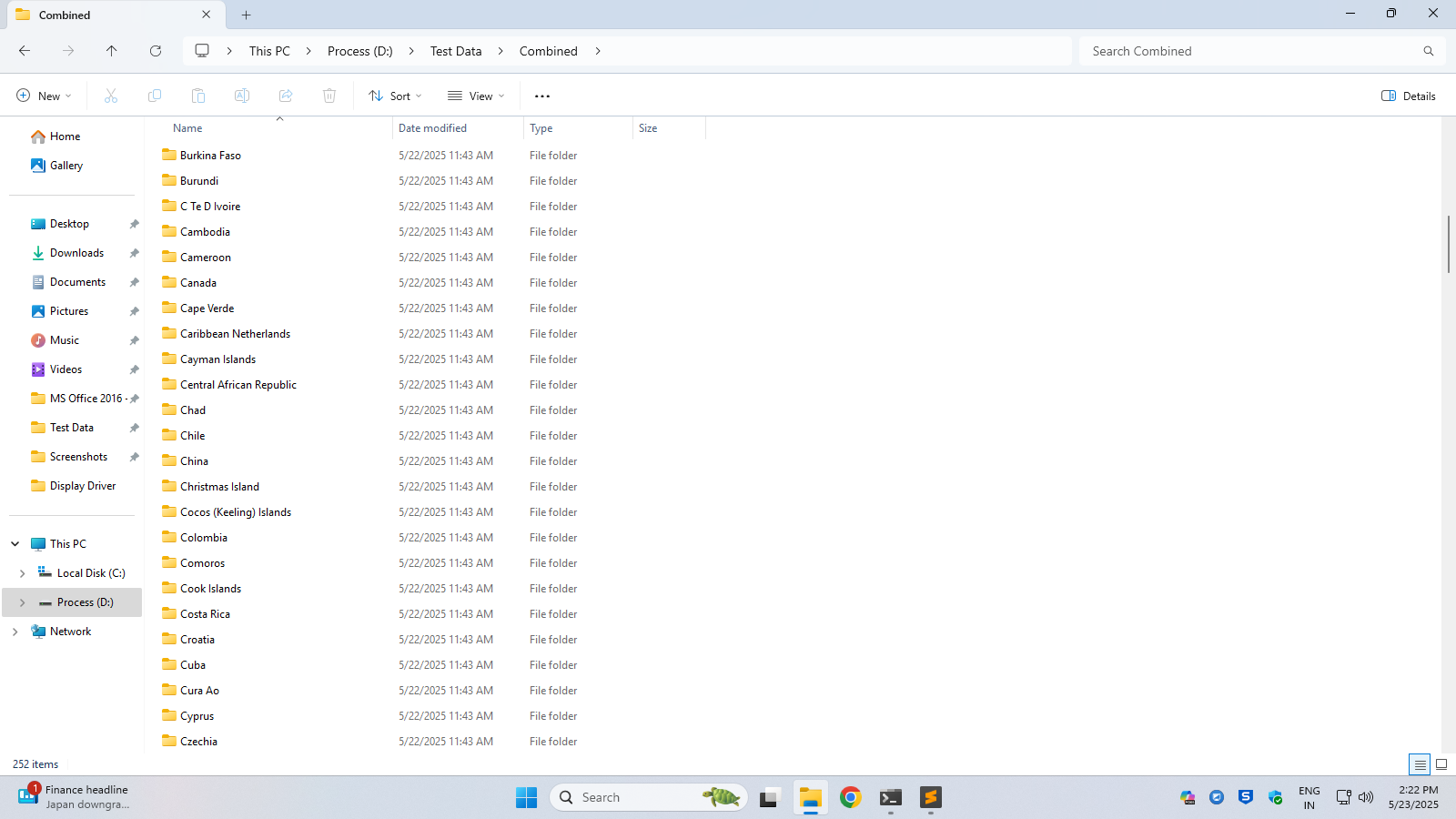The height and width of the screenshot is (819, 1456).
Task: Click the Share toolbar icon
Action: (286, 96)
